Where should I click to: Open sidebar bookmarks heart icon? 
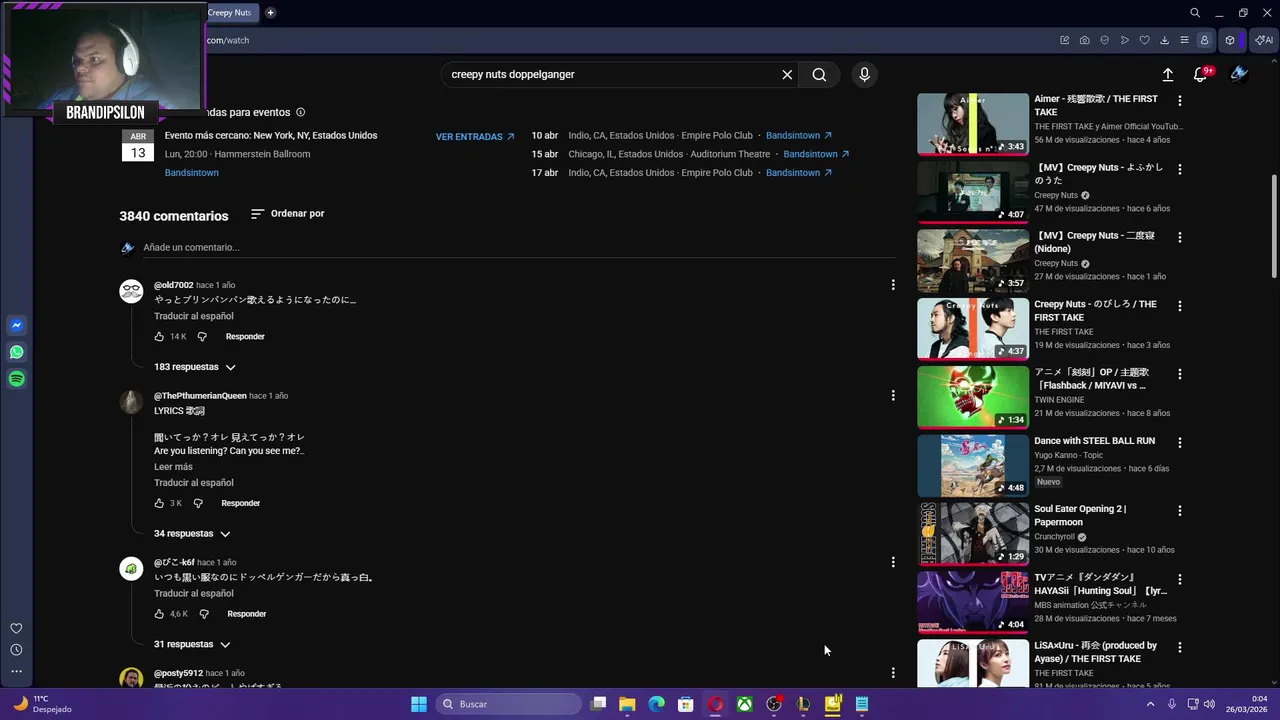pos(16,628)
